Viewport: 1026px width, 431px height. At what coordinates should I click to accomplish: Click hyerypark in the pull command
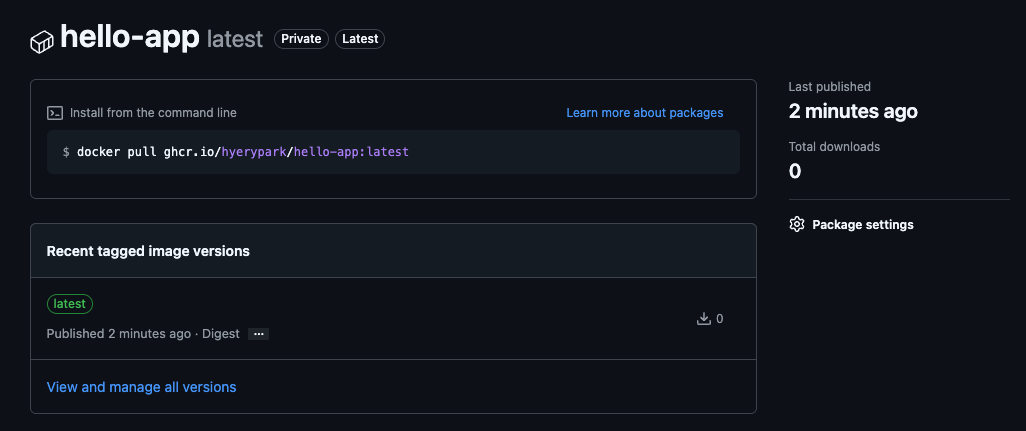pyautogui.click(x=254, y=152)
